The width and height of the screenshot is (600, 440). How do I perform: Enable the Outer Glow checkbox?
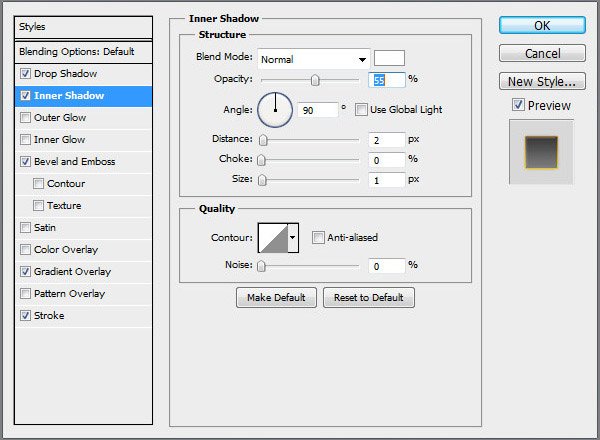pyautogui.click(x=25, y=118)
